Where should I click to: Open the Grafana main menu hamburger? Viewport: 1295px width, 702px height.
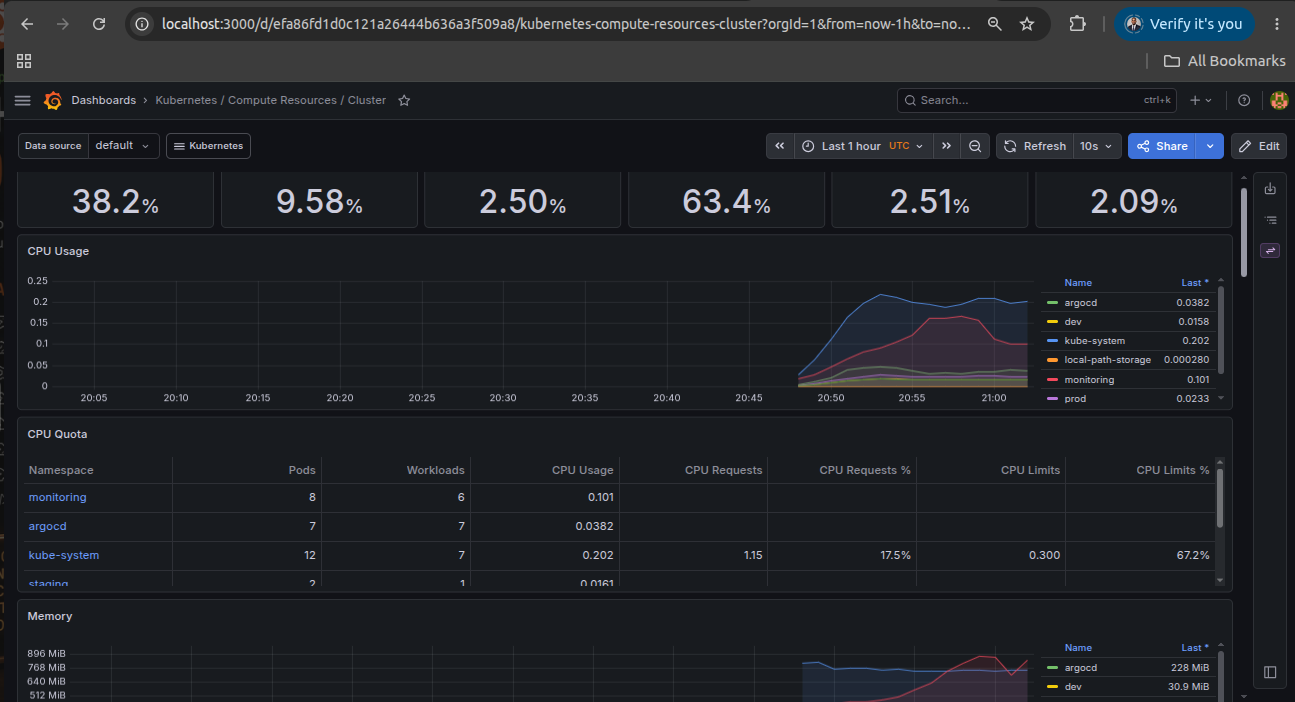coord(23,100)
